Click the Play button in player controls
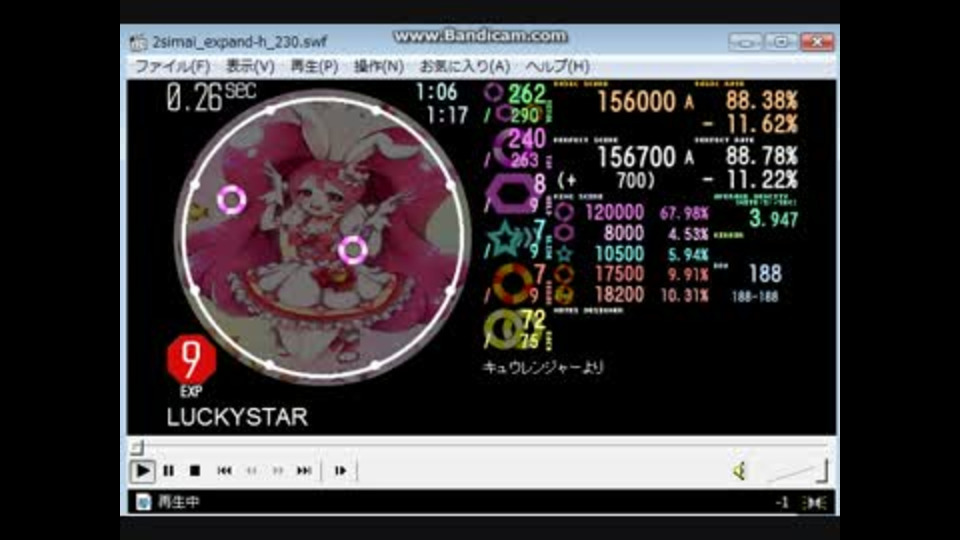 coord(142,471)
